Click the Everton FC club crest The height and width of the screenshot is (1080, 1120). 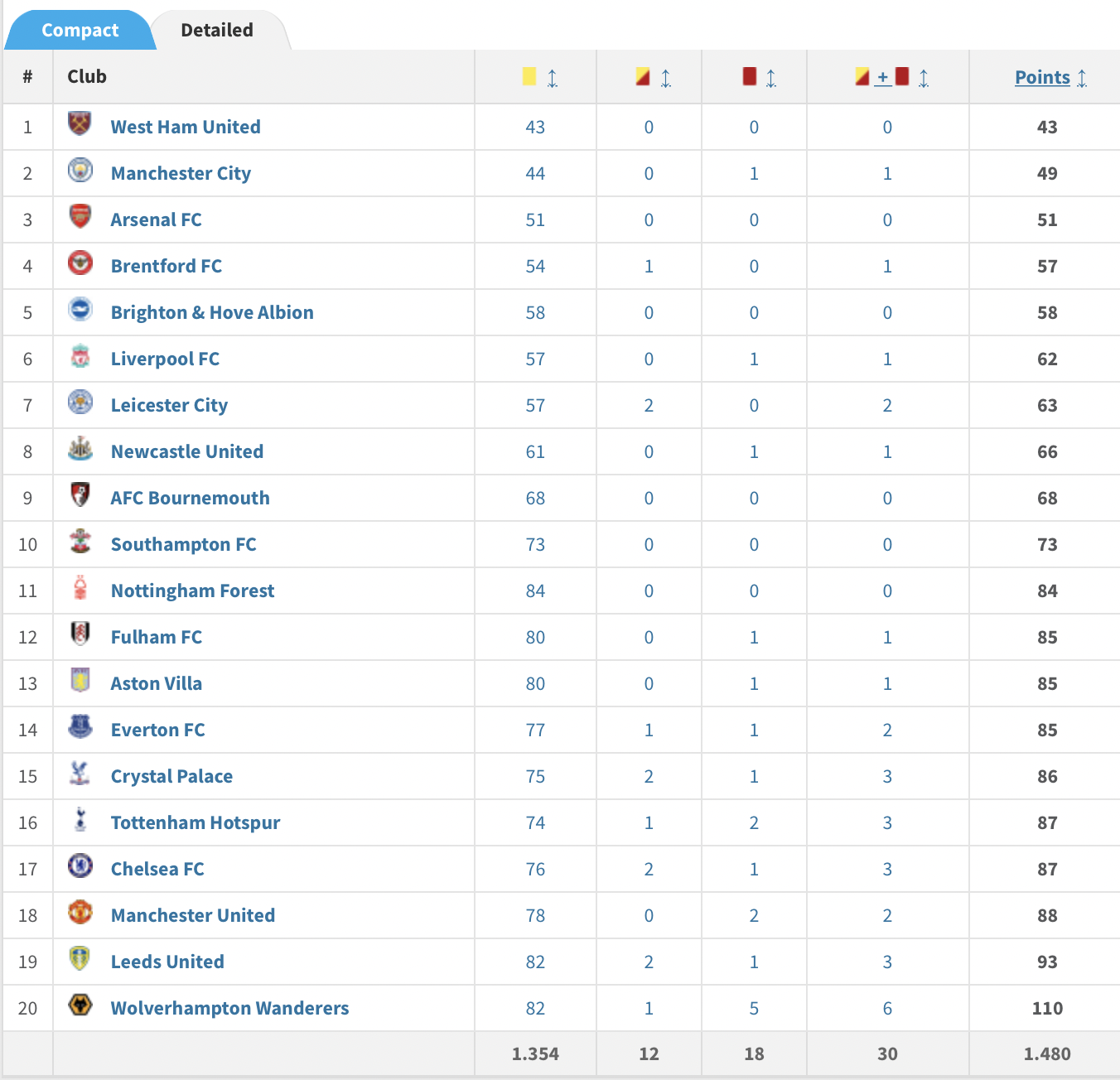80,727
